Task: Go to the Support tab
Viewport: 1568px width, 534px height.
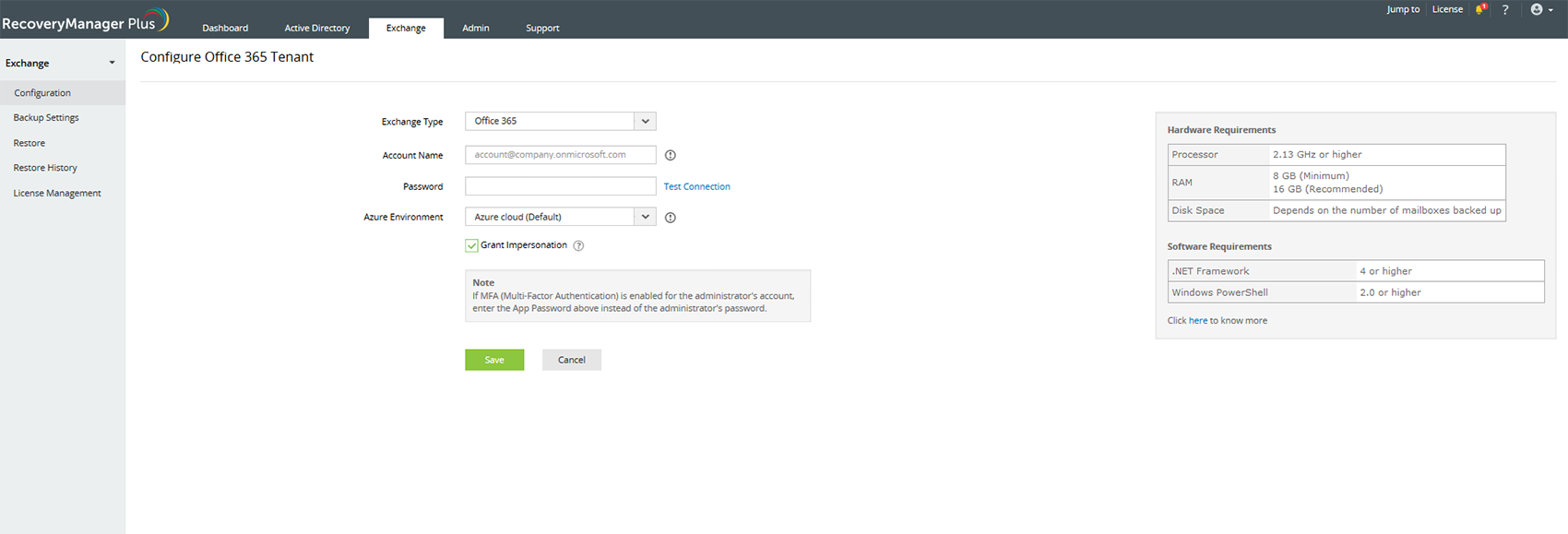Action: pyautogui.click(x=542, y=28)
